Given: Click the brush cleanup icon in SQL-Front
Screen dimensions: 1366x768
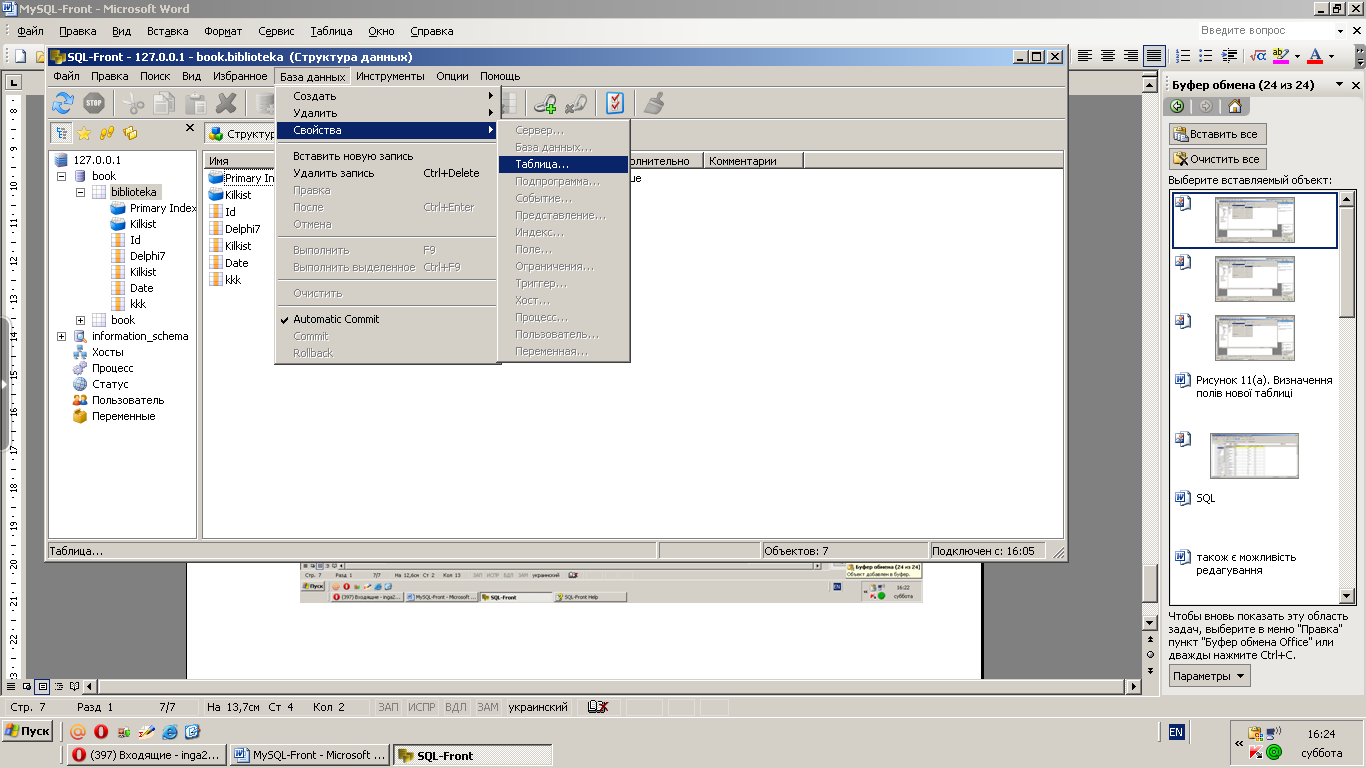Looking at the screenshot, I should point(654,103).
